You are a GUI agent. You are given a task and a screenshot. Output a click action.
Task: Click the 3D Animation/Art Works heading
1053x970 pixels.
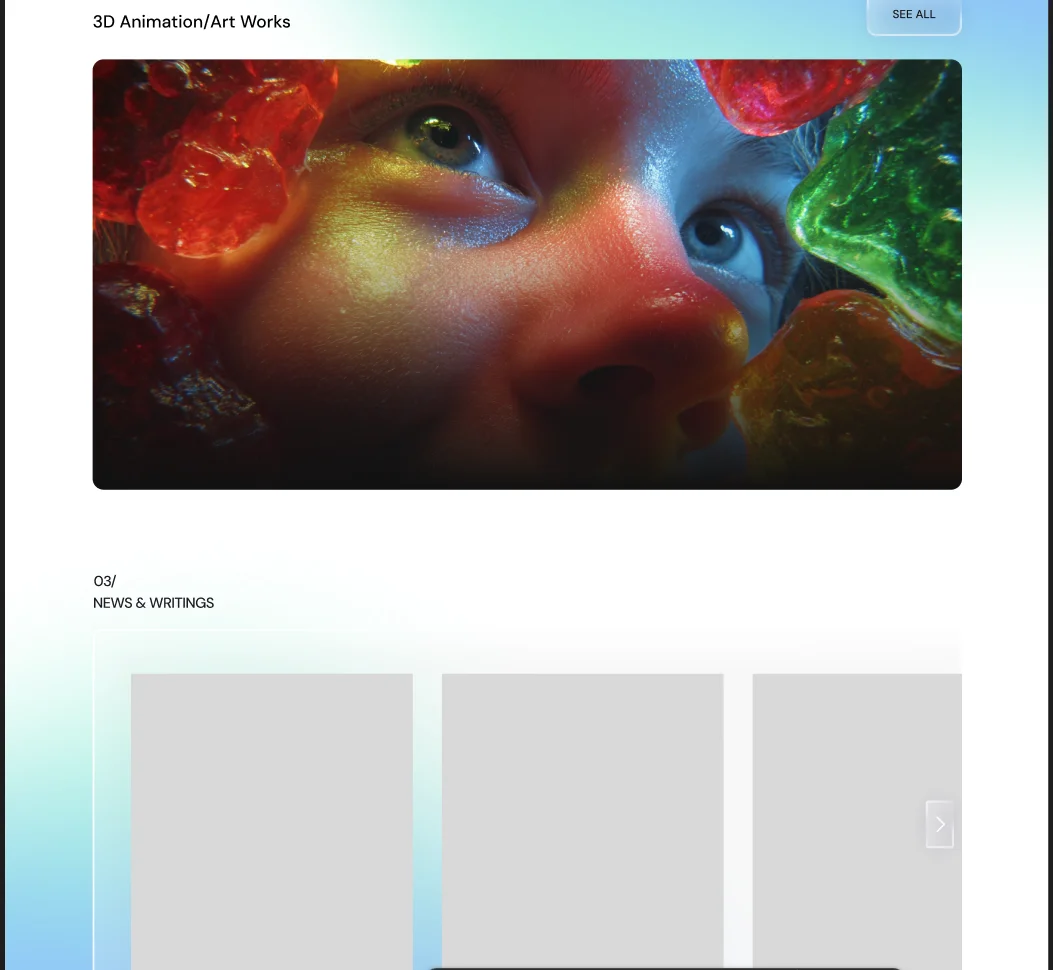coord(191,21)
